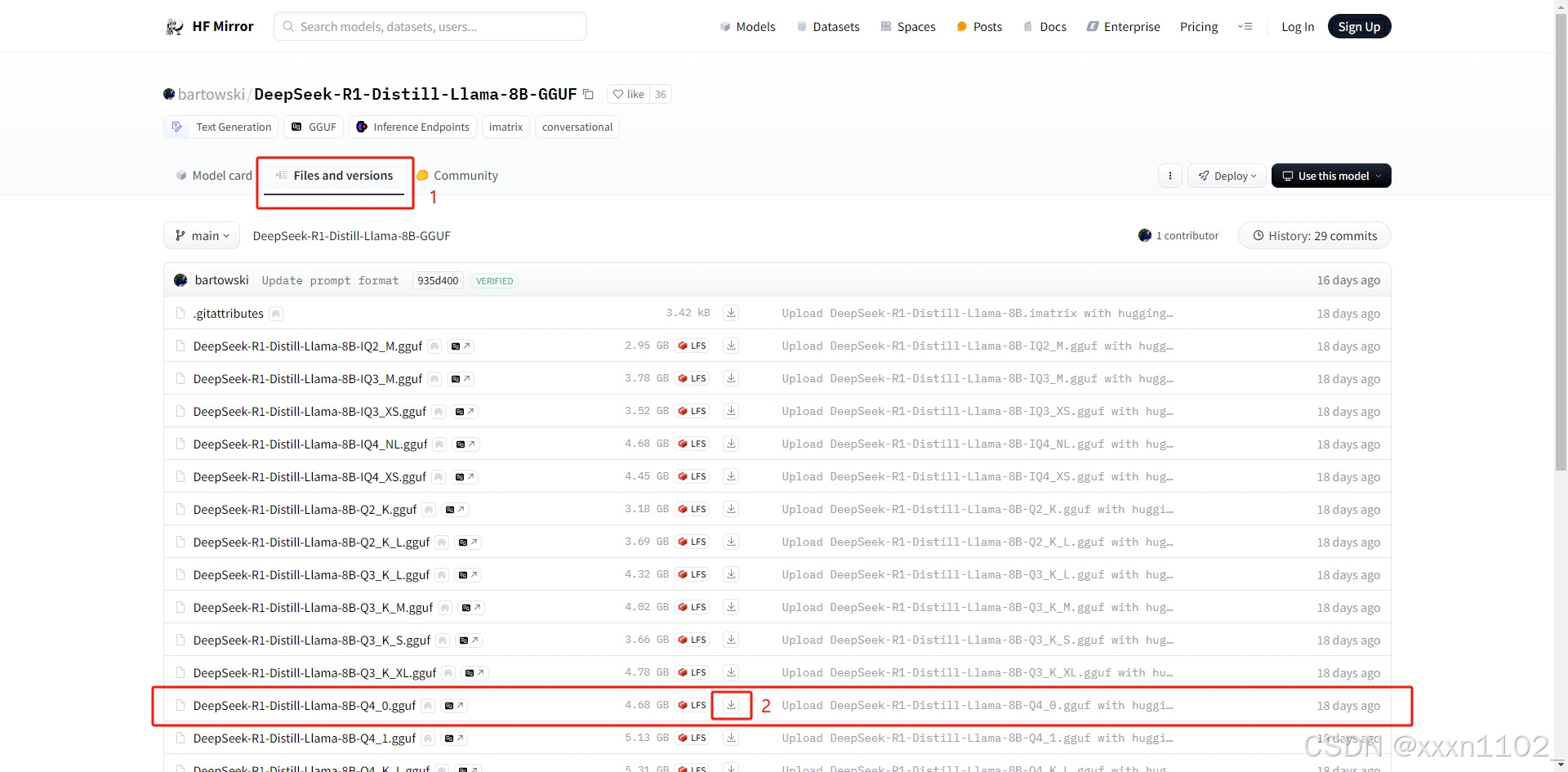Download the Q3_K_XL.gguf file
This screenshot has width=1568, height=772.
click(x=731, y=672)
